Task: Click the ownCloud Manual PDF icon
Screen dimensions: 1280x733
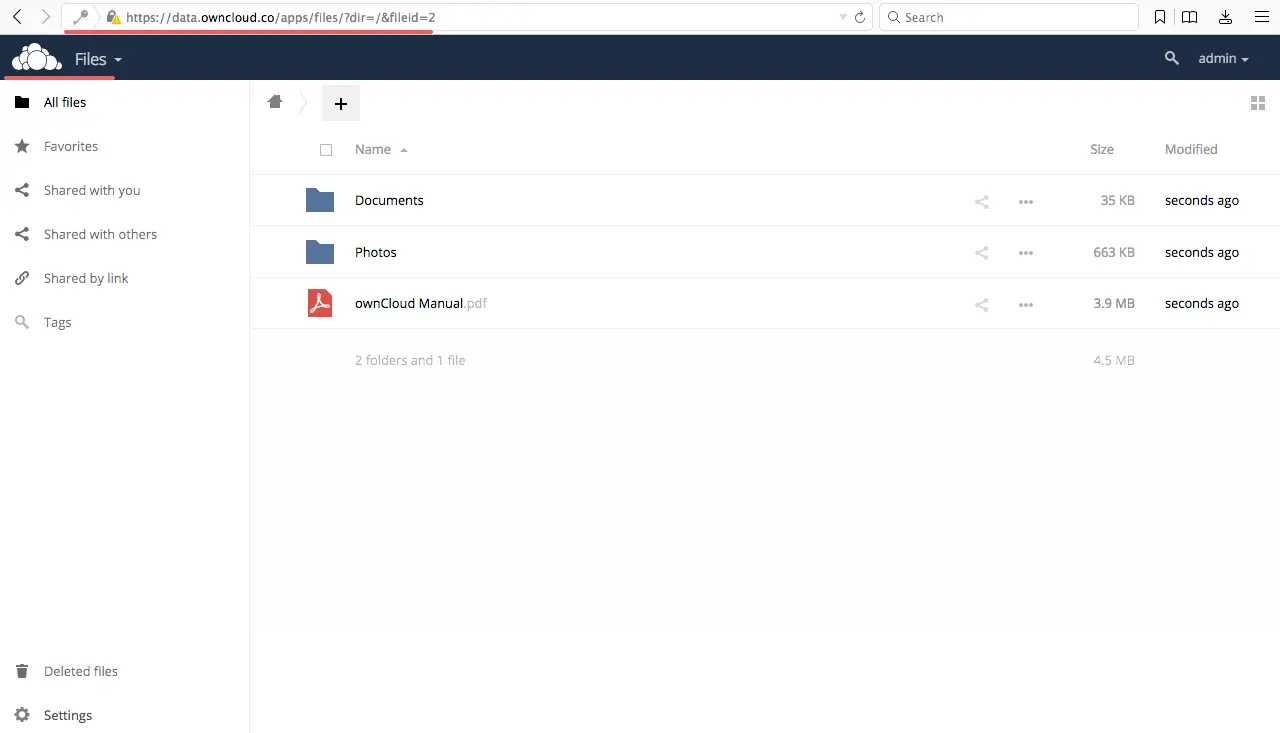Action: [320, 303]
